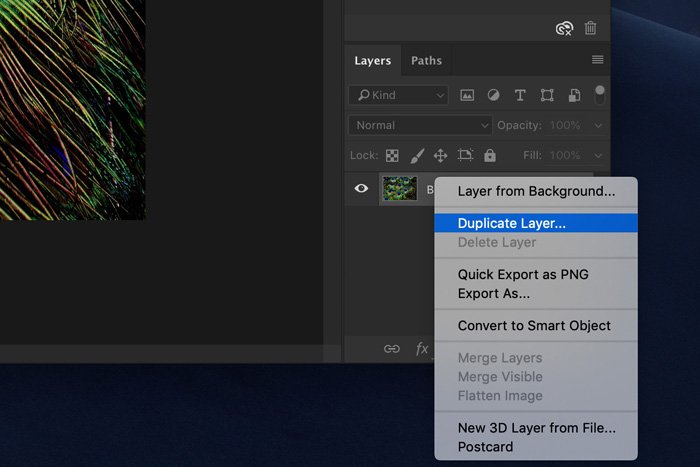Filter layers by adjustment layer icon
Viewport: 700px width, 467px height.
tap(493, 96)
